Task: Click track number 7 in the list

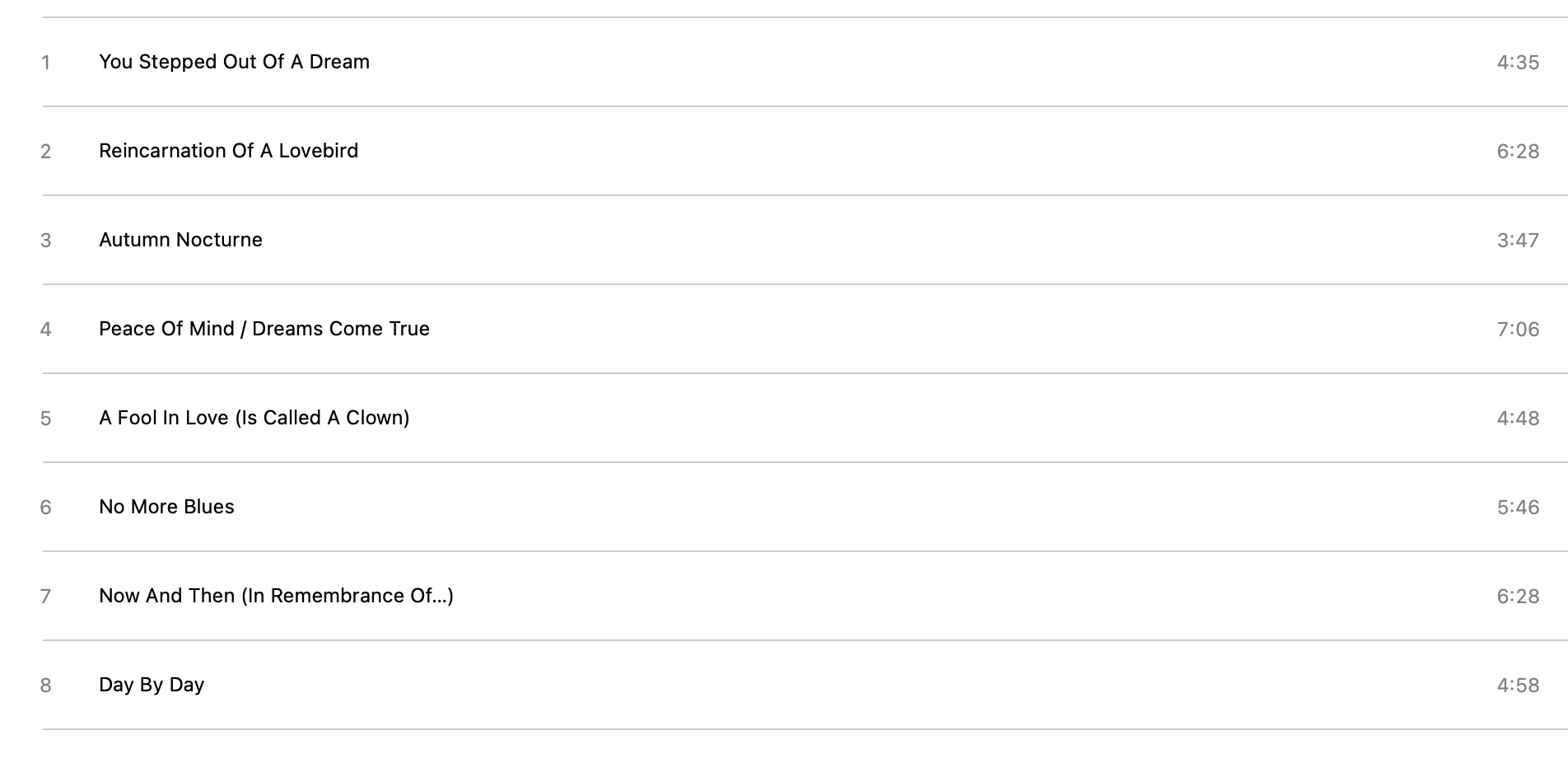Action: (46, 597)
